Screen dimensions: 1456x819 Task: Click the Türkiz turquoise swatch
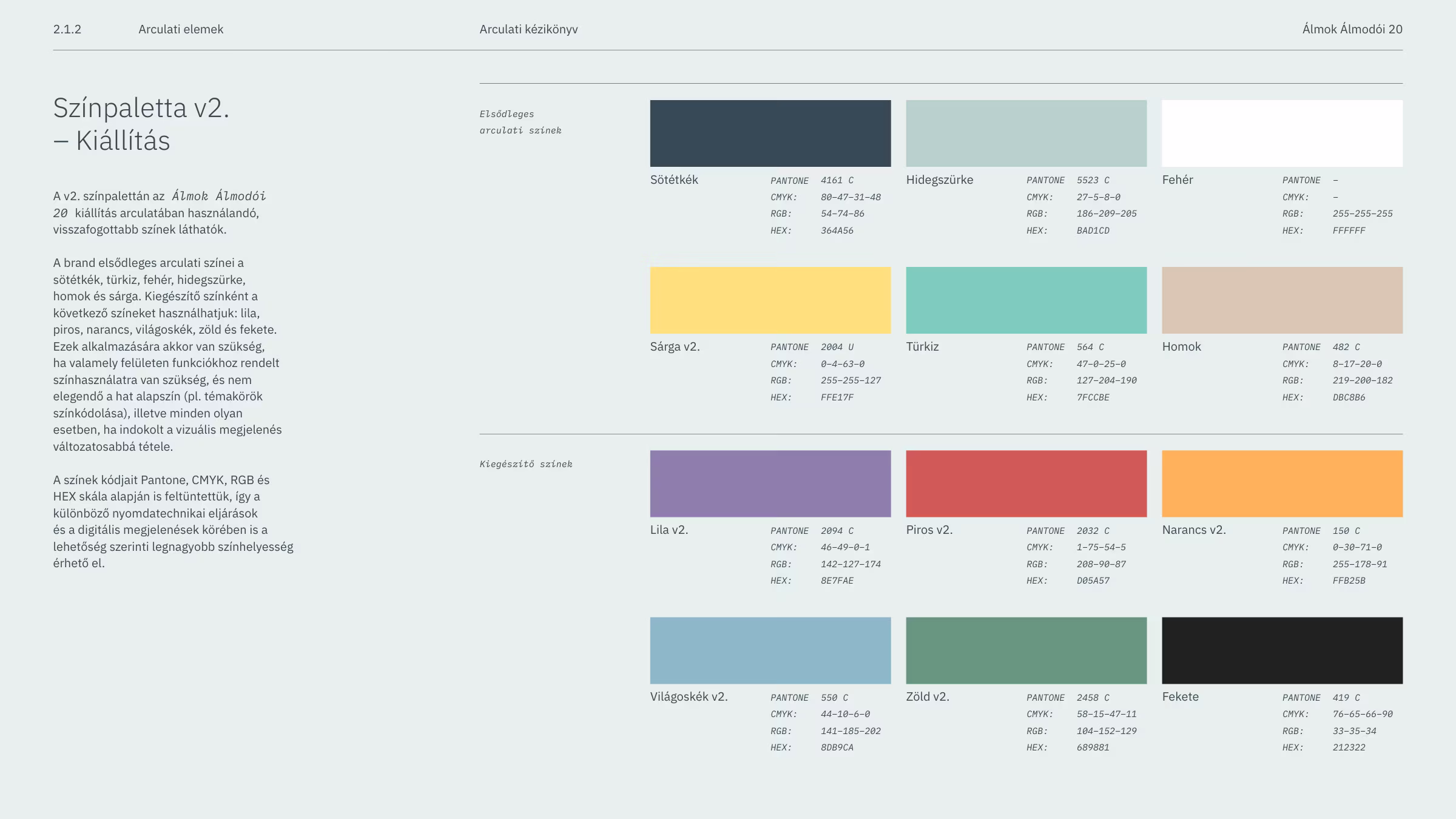tap(1026, 300)
